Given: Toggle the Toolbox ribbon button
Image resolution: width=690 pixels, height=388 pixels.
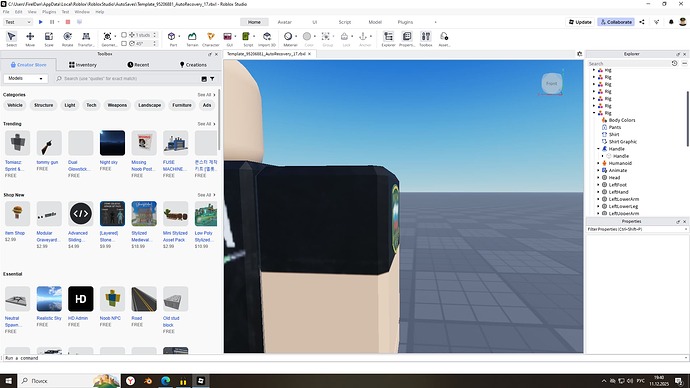Looking at the screenshot, I should [x=426, y=39].
